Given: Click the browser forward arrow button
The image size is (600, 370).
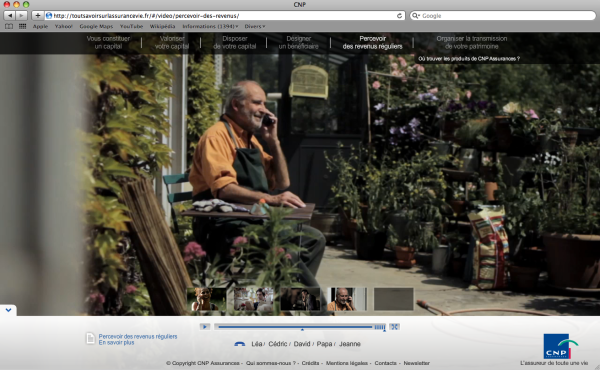Looking at the screenshot, I should click(22, 16).
